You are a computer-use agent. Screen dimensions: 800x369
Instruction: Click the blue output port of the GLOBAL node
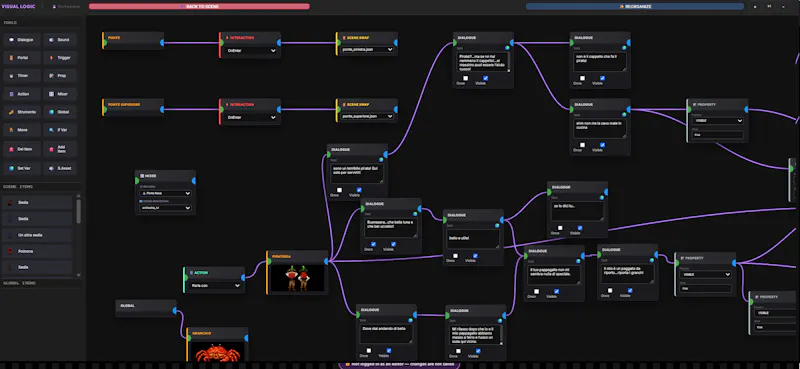[x=175, y=310]
